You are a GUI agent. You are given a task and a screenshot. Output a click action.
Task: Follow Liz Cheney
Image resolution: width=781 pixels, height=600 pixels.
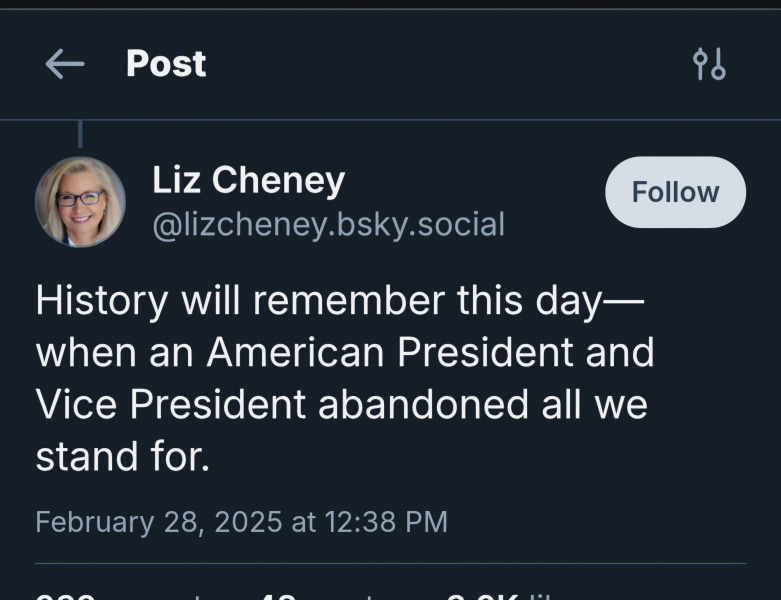675,192
